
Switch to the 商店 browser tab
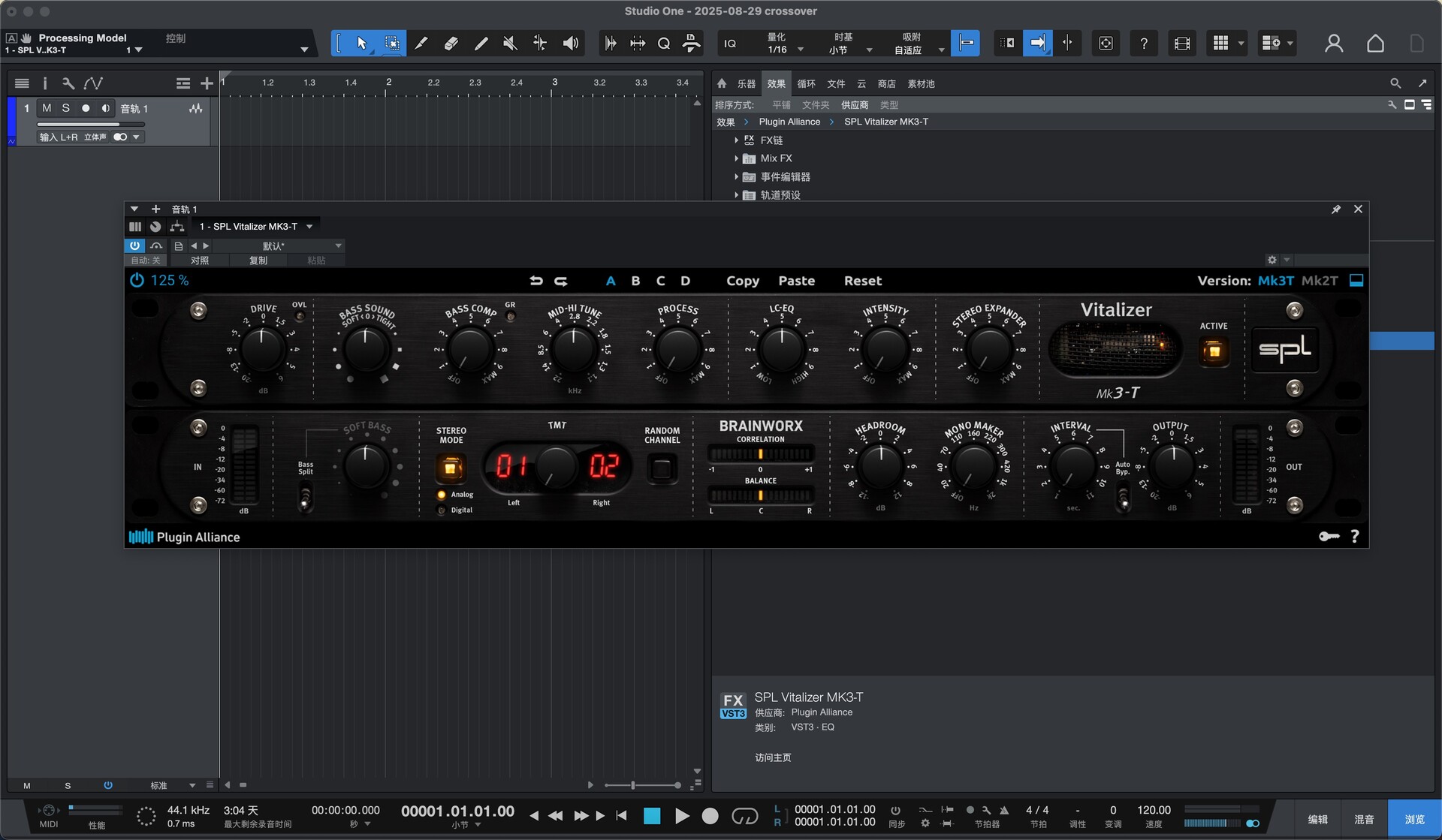pyautogui.click(x=886, y=83)
